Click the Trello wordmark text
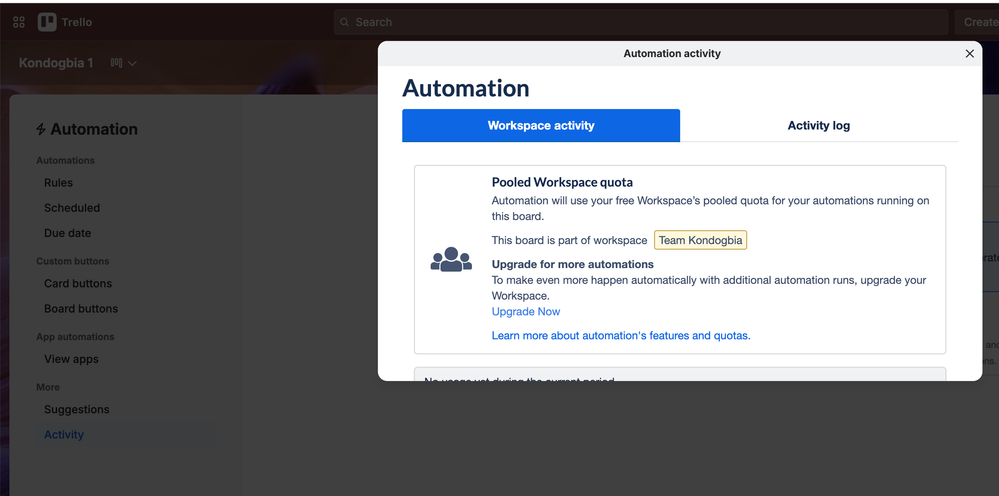This screenshot has height=496, width=999. (x=76, y=22)
